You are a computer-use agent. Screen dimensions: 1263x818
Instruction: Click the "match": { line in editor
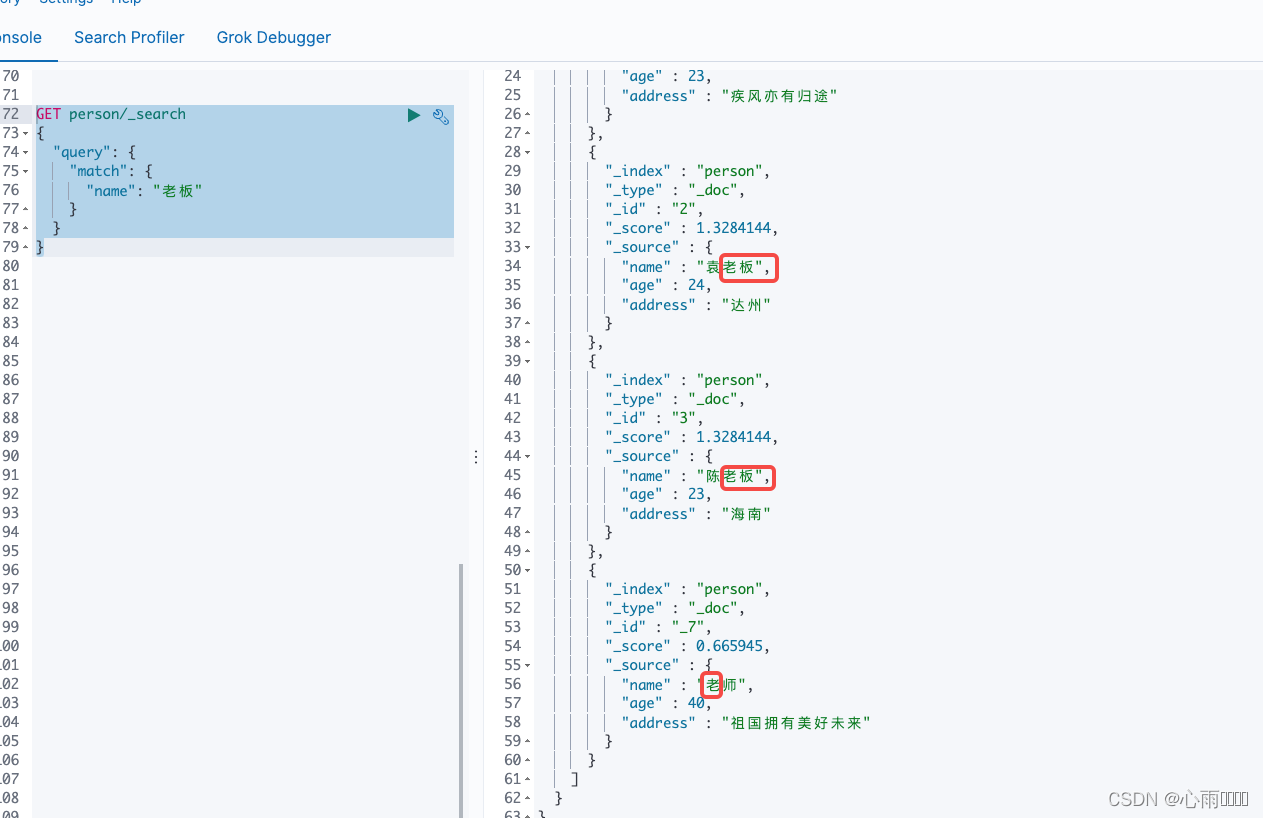(x=111, y=171)
